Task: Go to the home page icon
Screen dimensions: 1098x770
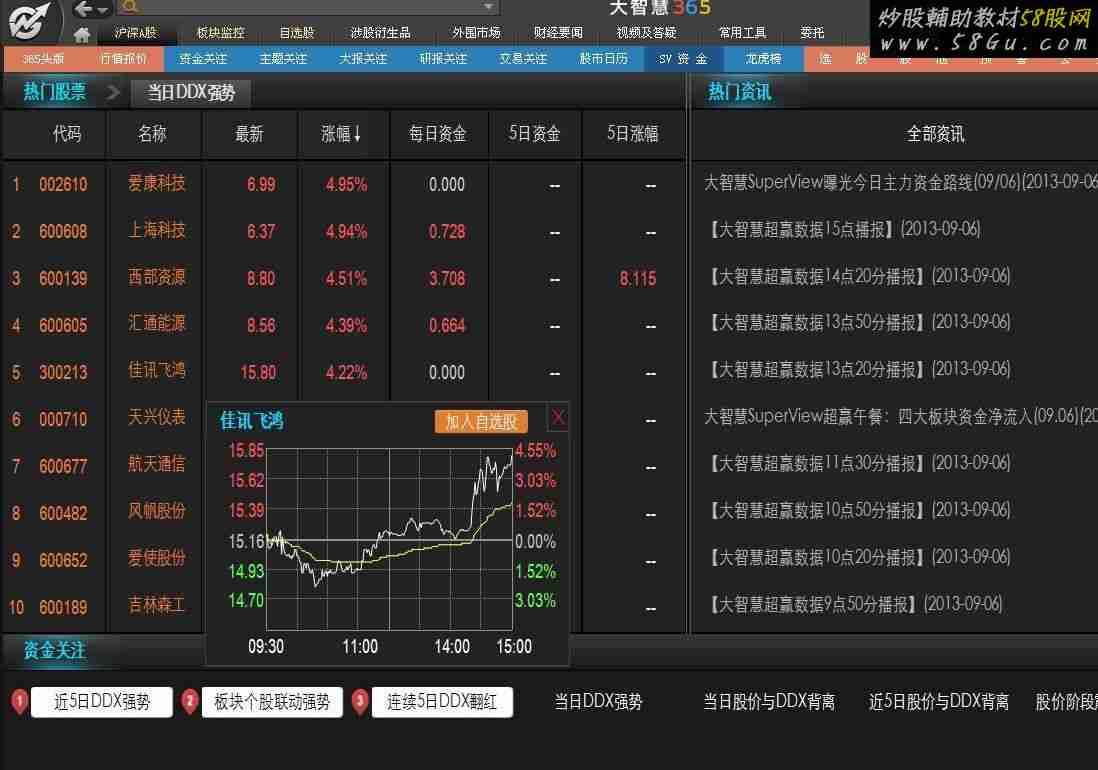Action: (x=82, y=34)
